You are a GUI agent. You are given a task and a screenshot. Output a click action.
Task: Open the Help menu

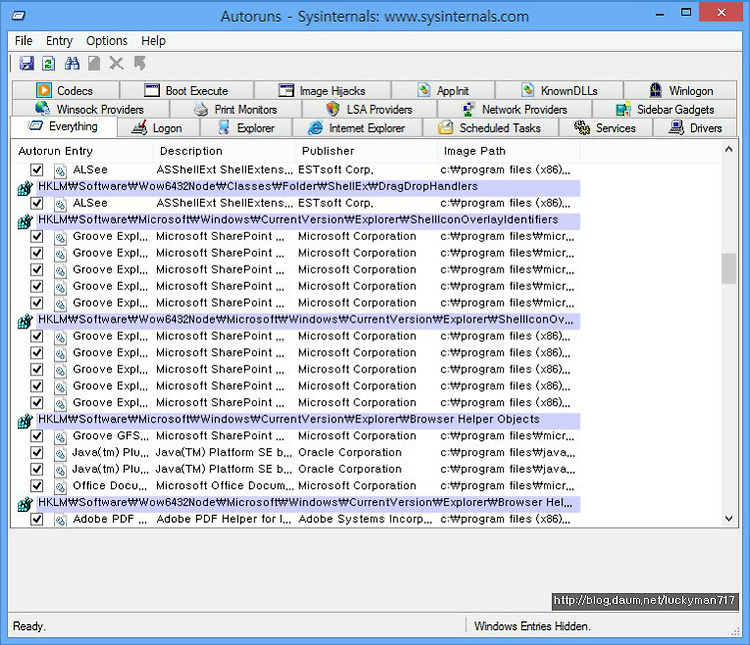[153, 41]
